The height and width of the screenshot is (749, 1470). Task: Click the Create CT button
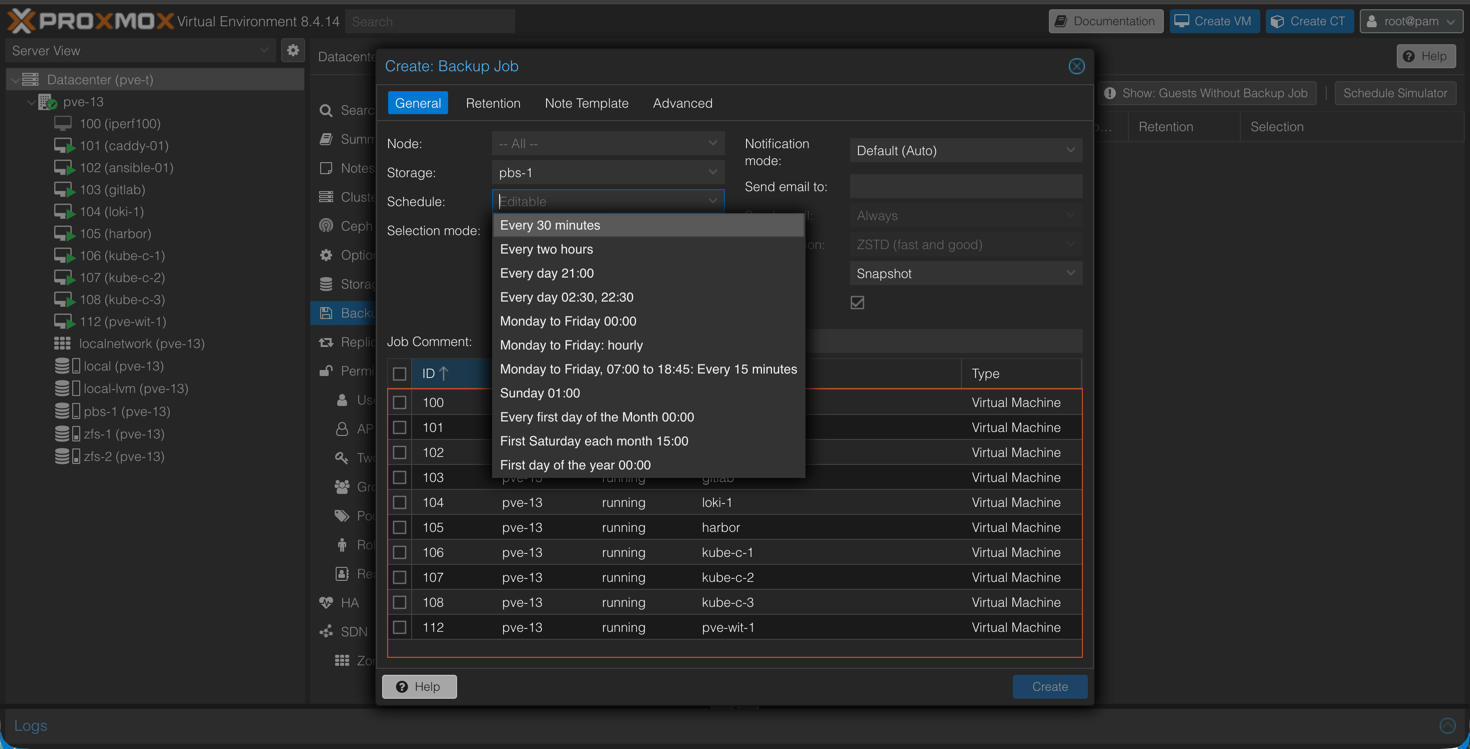1309,21
